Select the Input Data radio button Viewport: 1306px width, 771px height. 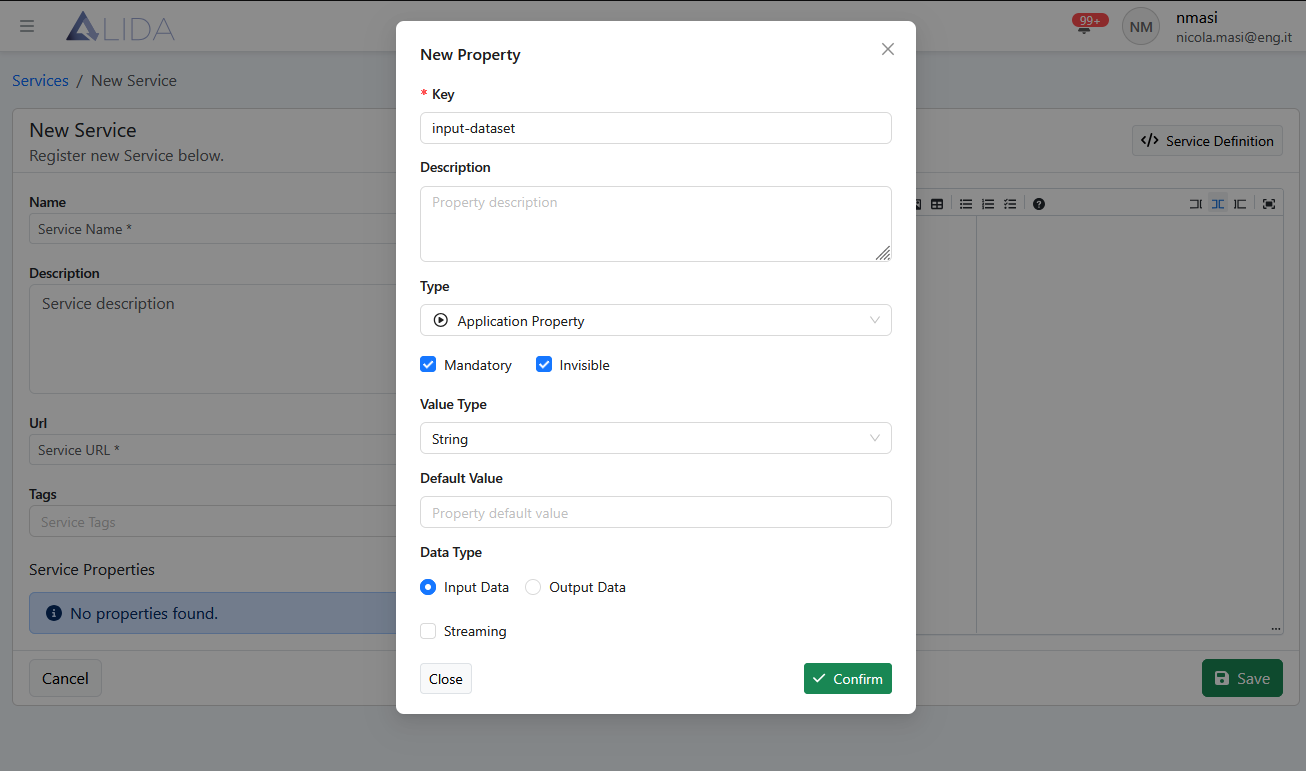coord(428,587)
